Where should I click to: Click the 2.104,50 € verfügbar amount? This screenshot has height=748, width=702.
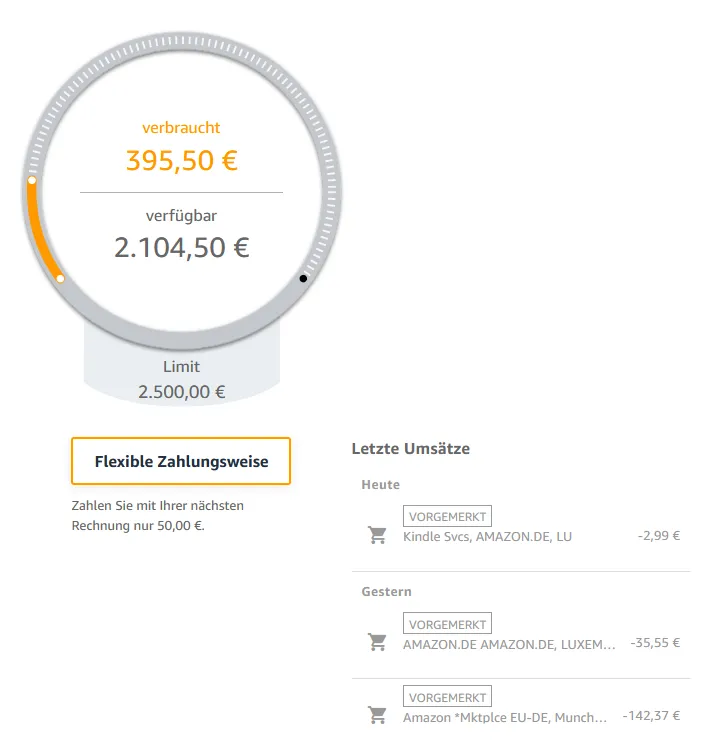coord(181,247)
